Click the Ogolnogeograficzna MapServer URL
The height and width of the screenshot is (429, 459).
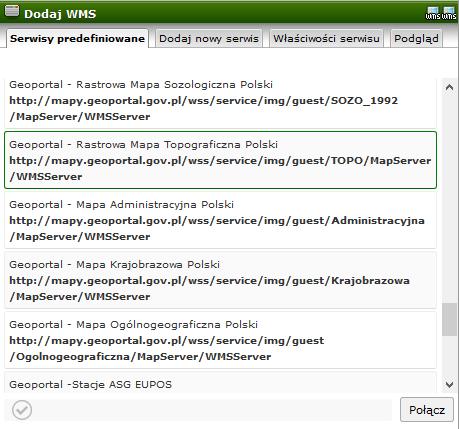point(167,349)
